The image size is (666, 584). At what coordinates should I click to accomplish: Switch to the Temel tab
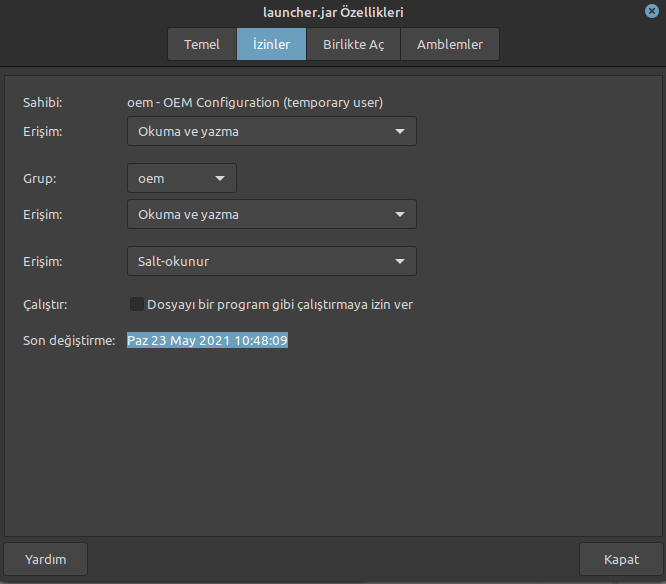202,44
